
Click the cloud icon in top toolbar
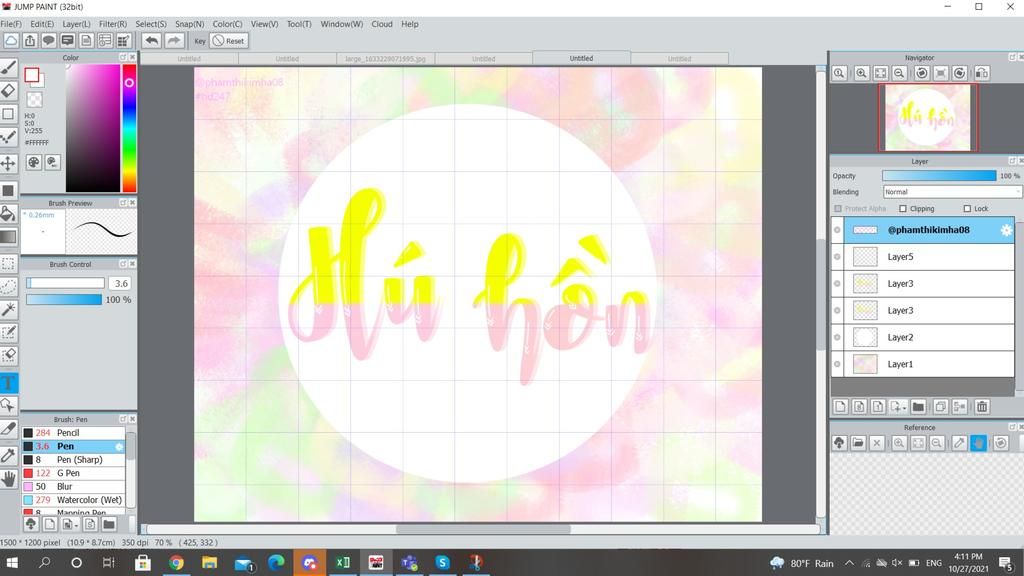click(11, 40)
